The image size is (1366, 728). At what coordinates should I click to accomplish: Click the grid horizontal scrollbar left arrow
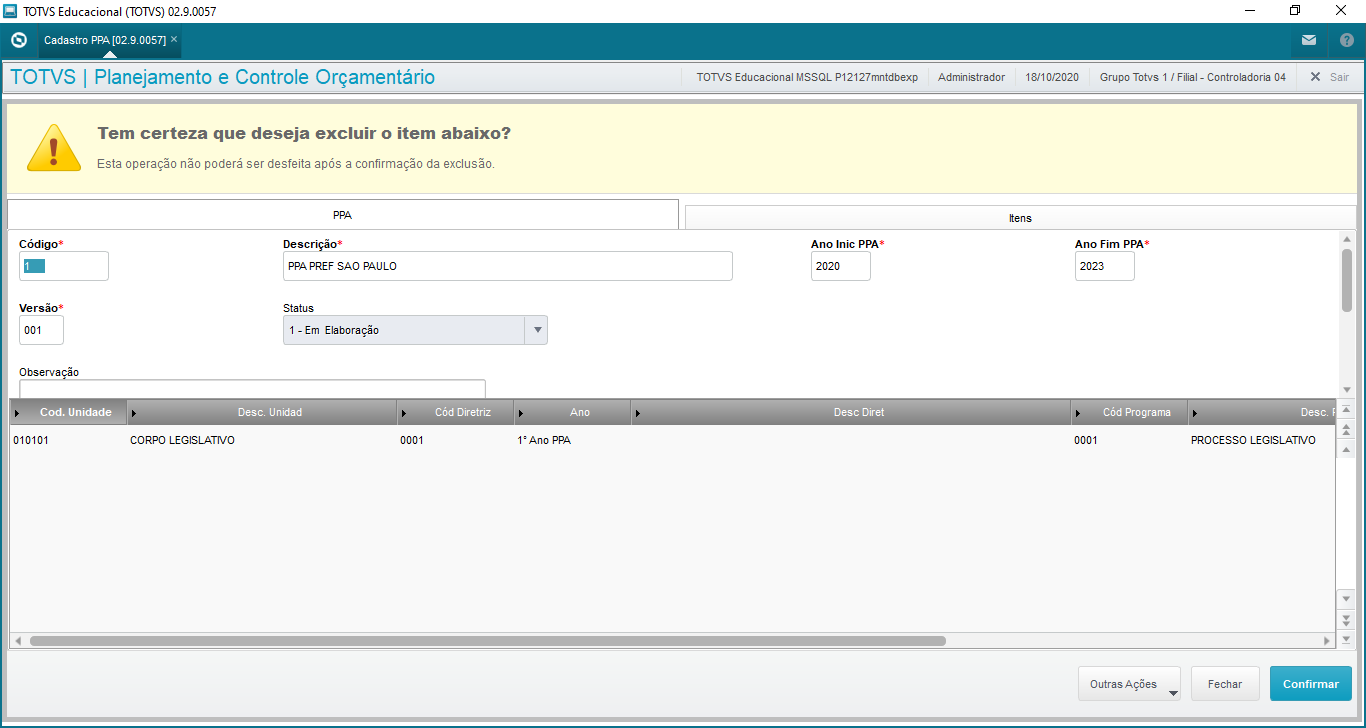tap(17, 641)
